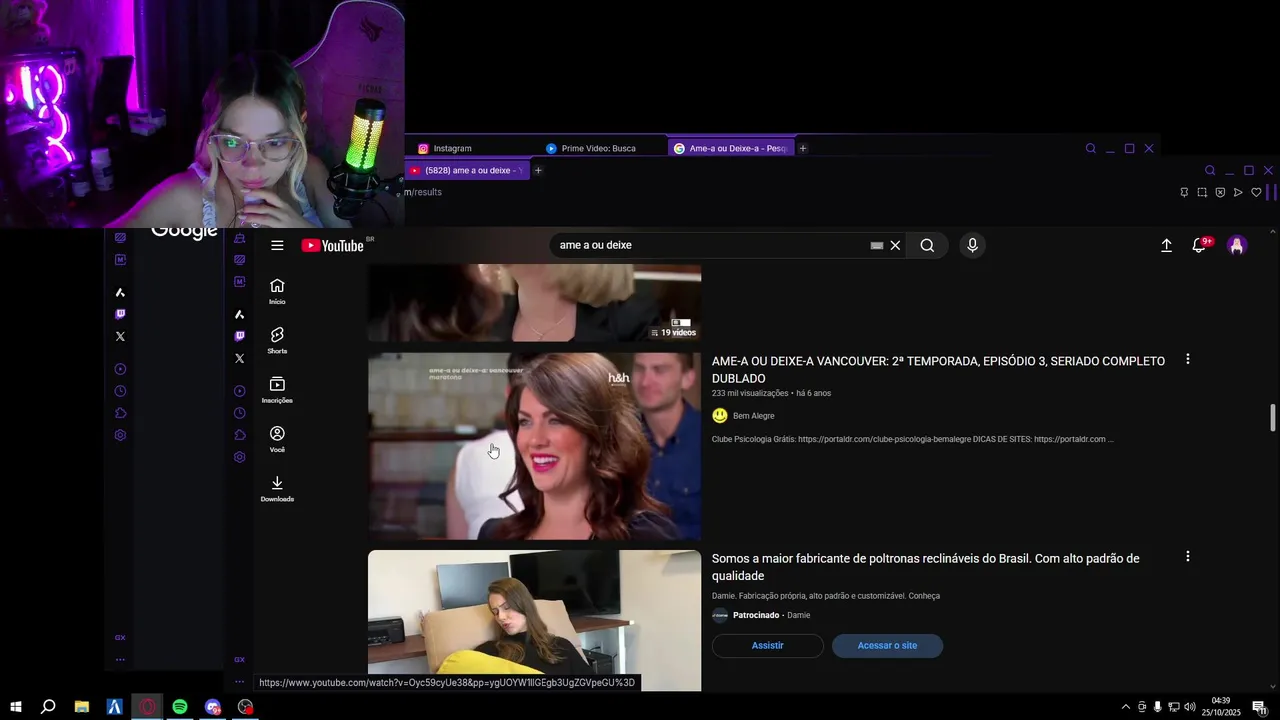
Task: Open the Windows Start menu
Action: [x=16, y=707]
